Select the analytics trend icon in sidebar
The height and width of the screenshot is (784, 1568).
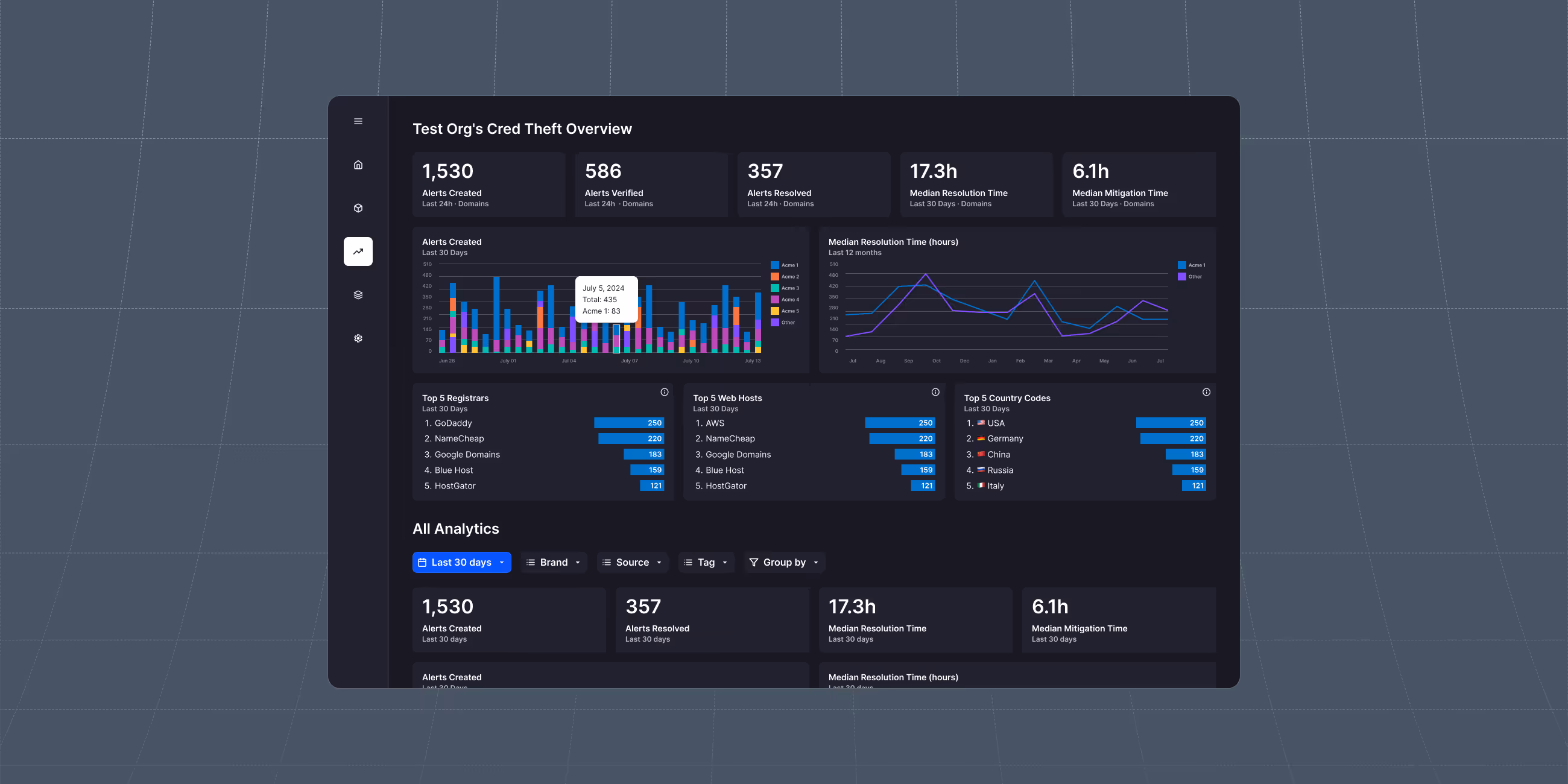(x=358, y=251)
